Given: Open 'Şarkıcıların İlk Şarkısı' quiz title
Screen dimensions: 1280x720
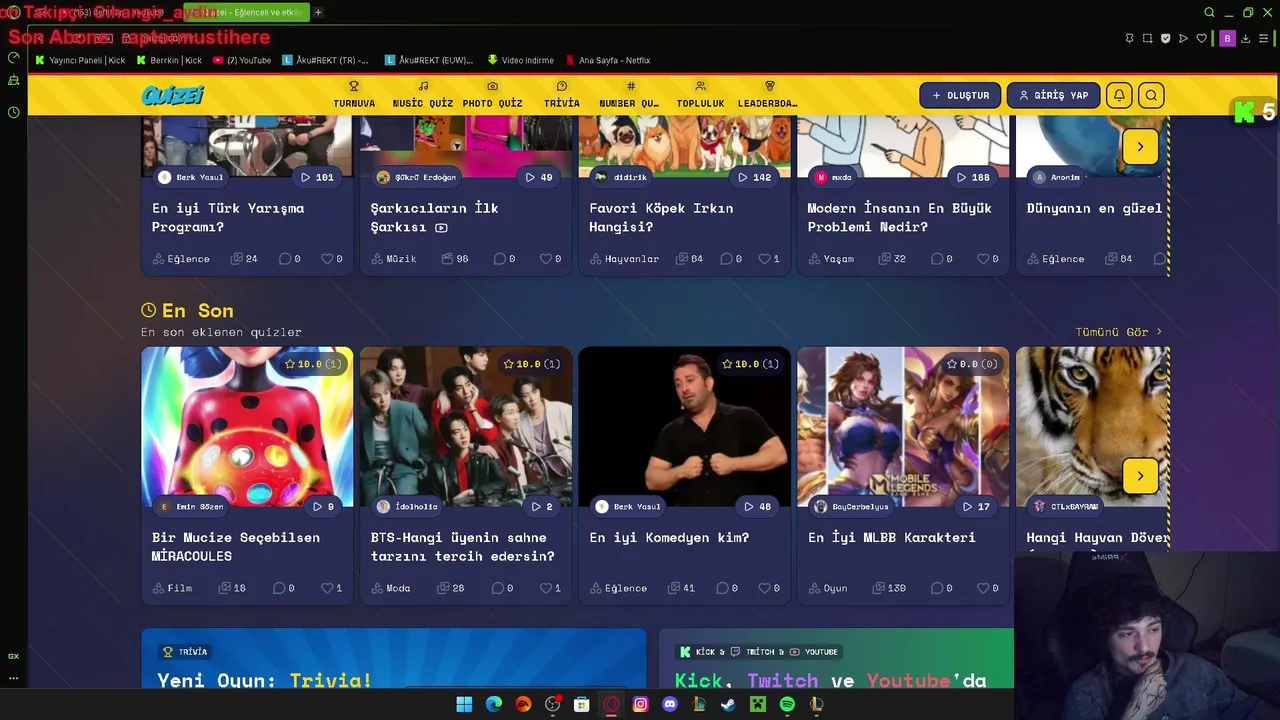Looking at the screenshot, I should click(x=434, y=217).
